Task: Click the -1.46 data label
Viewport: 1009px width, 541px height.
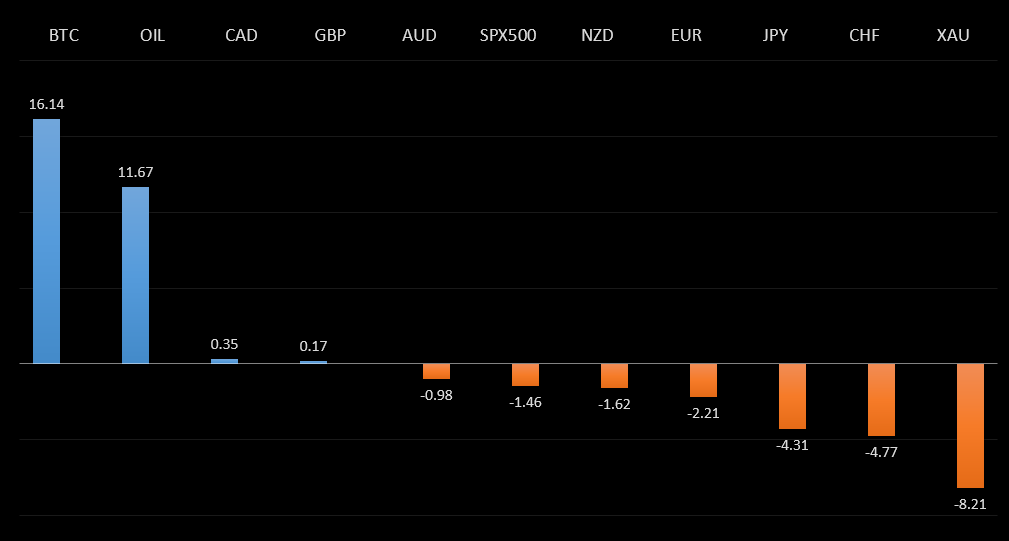Action: pyautogui.click(x=525, y=402)
